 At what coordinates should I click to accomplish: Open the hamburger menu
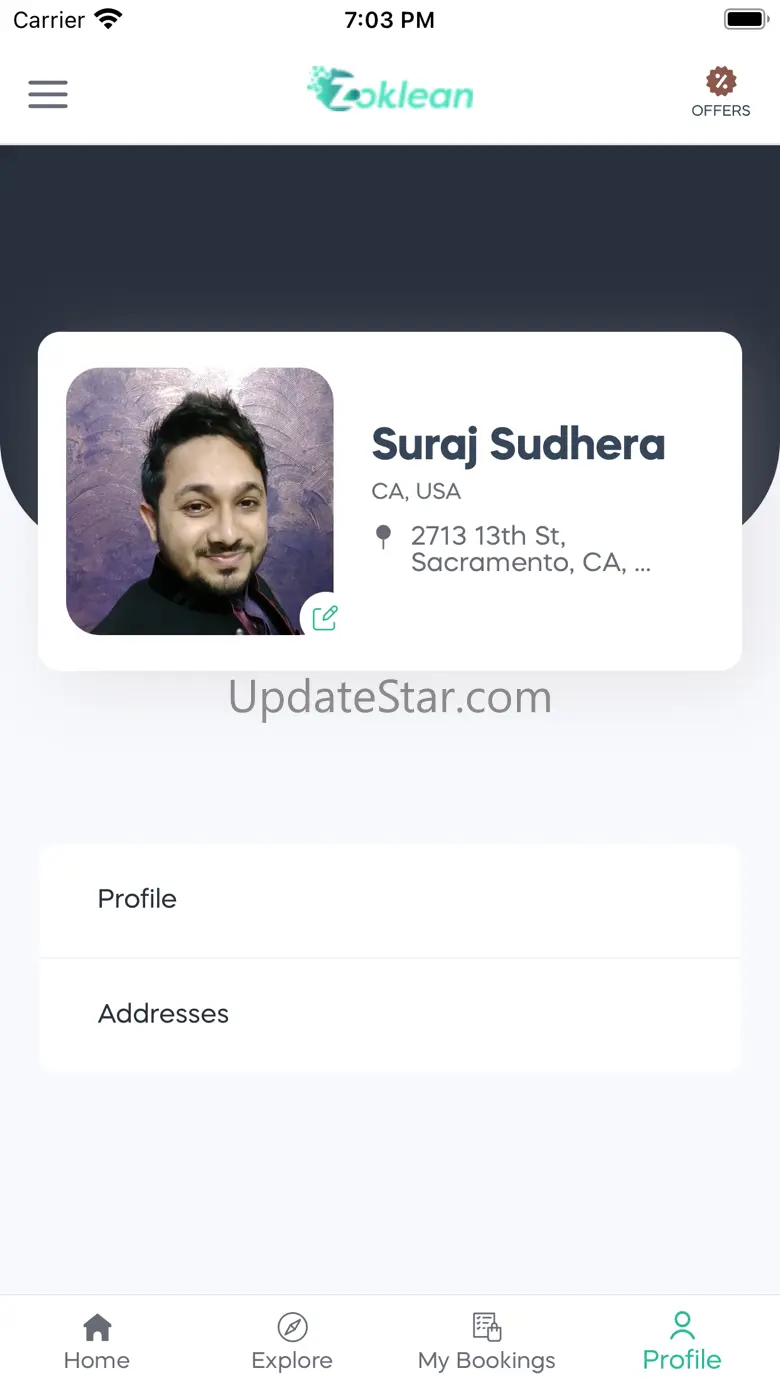coord(48,94)
